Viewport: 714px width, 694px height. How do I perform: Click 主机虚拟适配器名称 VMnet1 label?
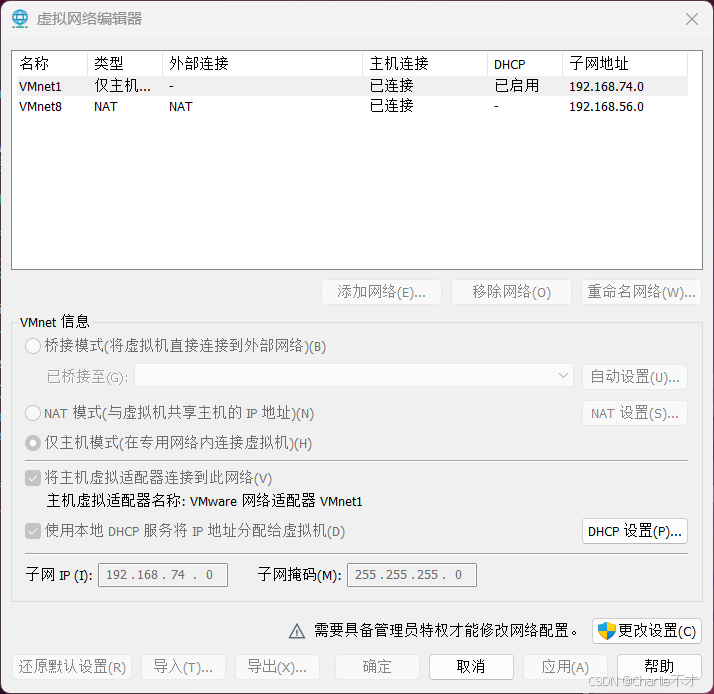pos(204,501)
